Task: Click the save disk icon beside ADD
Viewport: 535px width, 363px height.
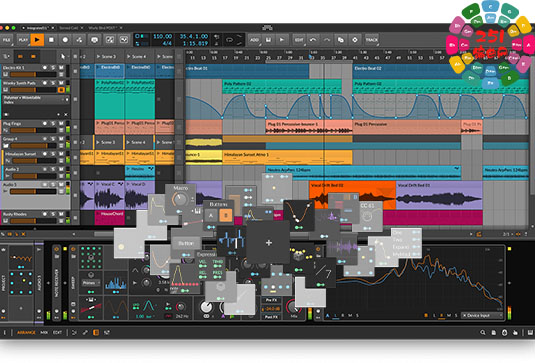Action: (269, 40)
